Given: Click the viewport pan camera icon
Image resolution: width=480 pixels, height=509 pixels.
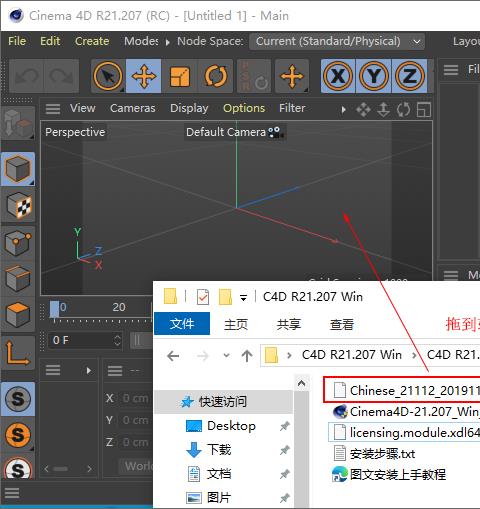Looking at the screenshot, I should 363,110.
